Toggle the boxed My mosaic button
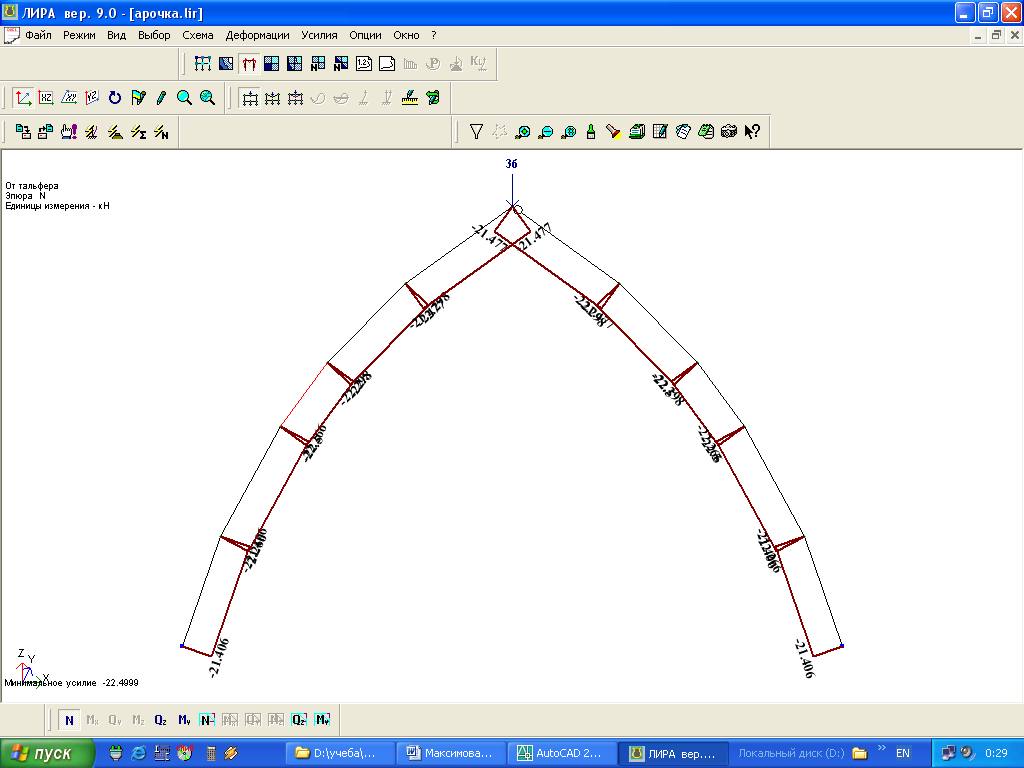This screenshot has height=768, width=1024. [322, 720]
